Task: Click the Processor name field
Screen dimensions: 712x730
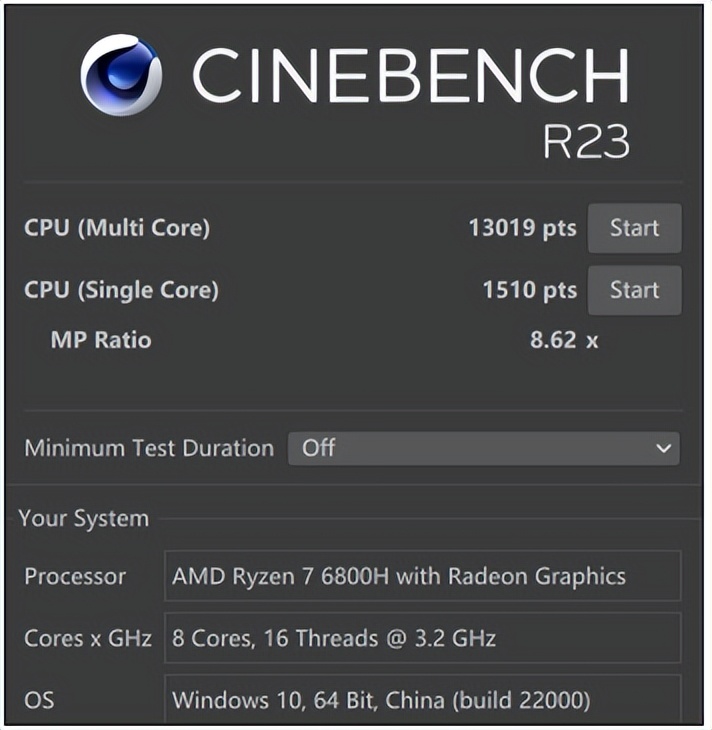Action: [x=422, y=576]
